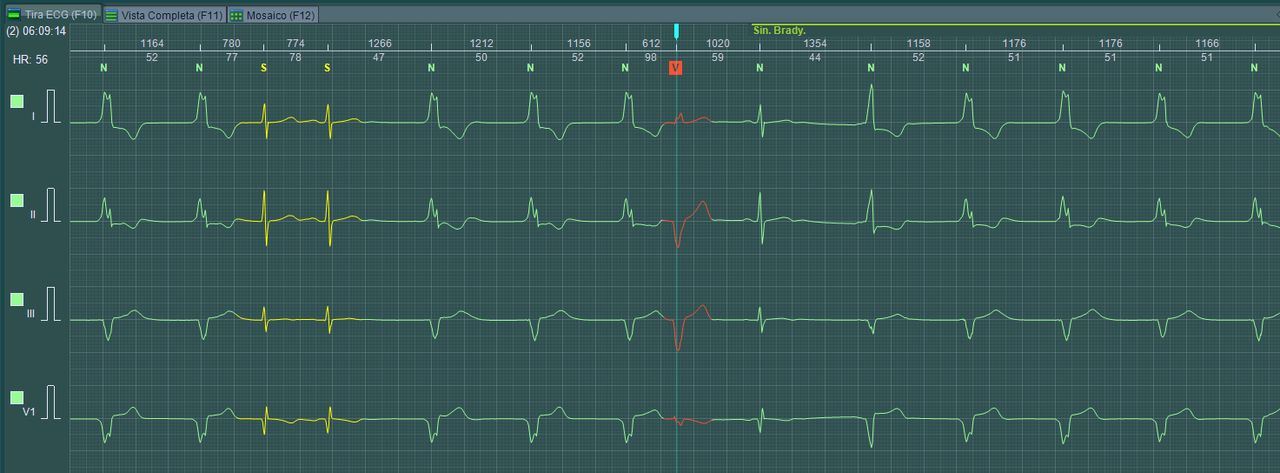The height and width of the screenshot is (473, 1280).
Task: Select the lead III calibration pulse icon
Action: tap(52, 303)
